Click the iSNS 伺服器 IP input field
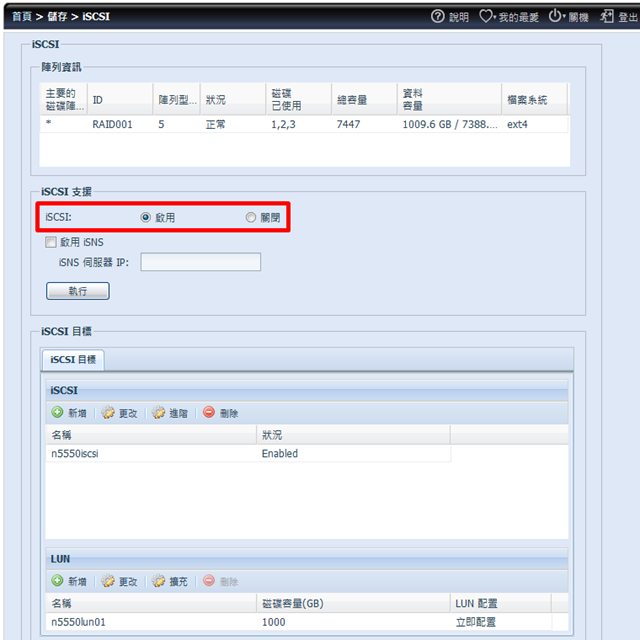The width and height of the screenshot is (640, 640). (200, 262)
